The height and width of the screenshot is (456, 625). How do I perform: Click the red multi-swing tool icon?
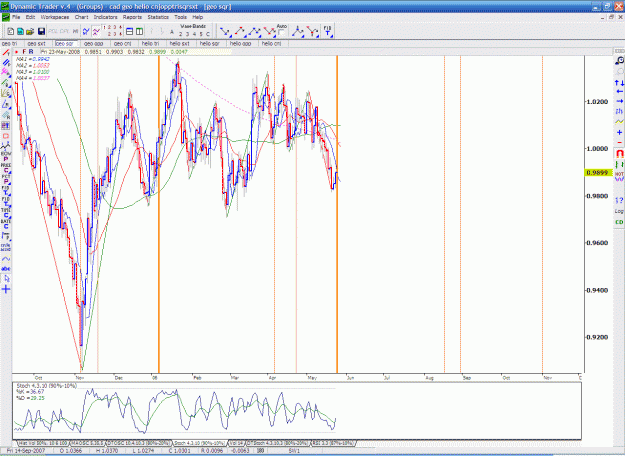click(269, 31)
